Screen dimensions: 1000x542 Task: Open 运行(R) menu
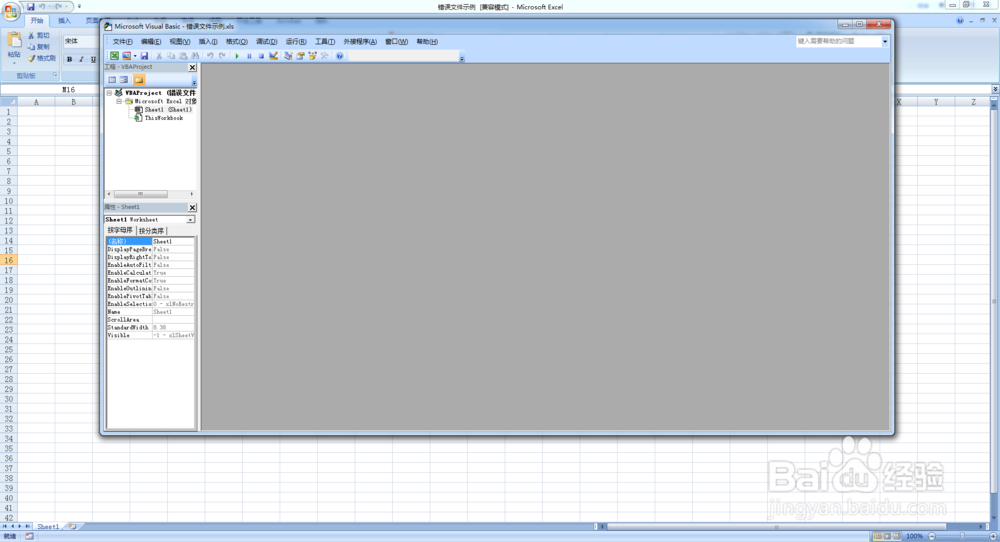point(296,41)
